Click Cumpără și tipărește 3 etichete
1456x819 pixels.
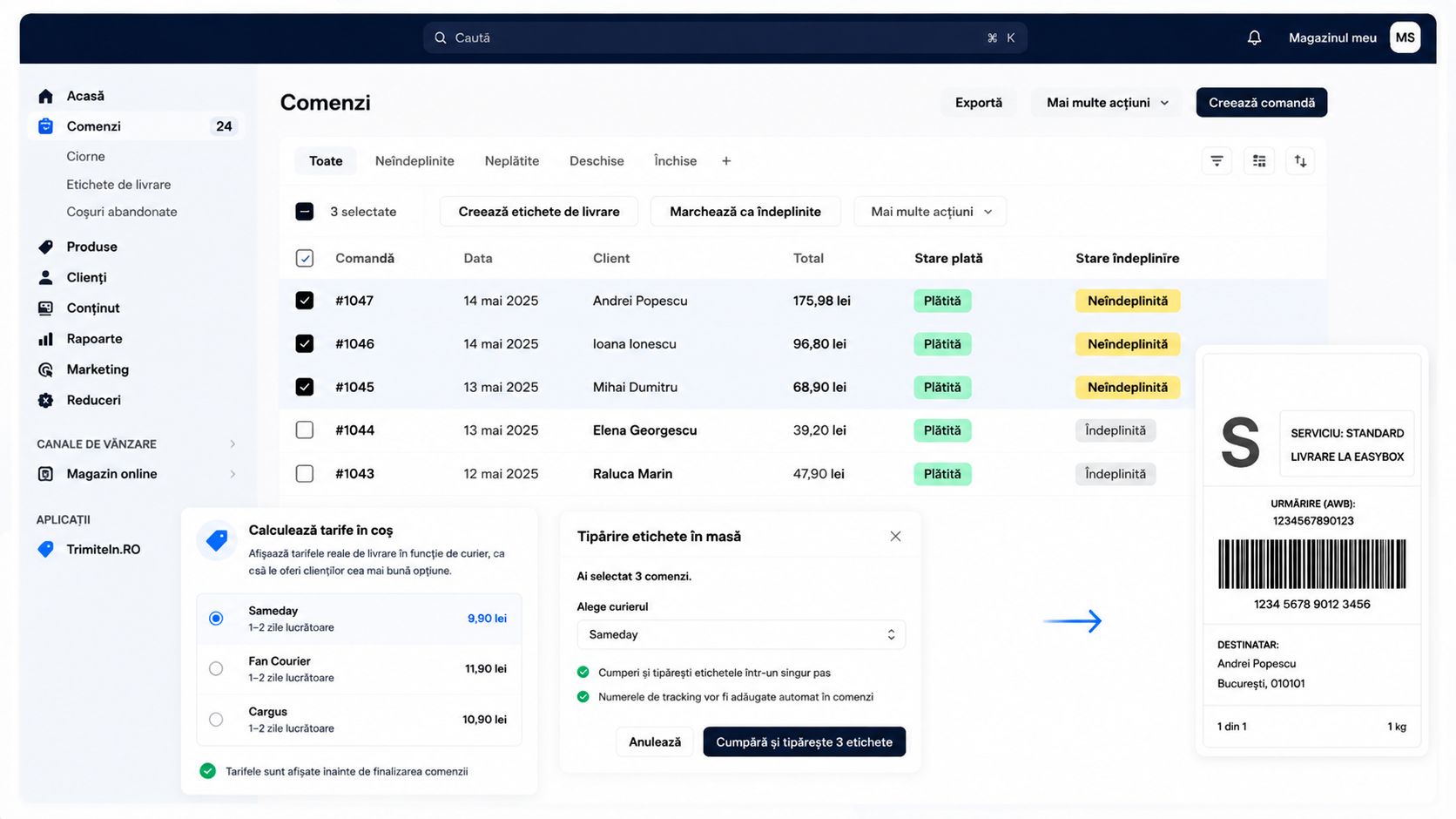[x=804, y=742]
